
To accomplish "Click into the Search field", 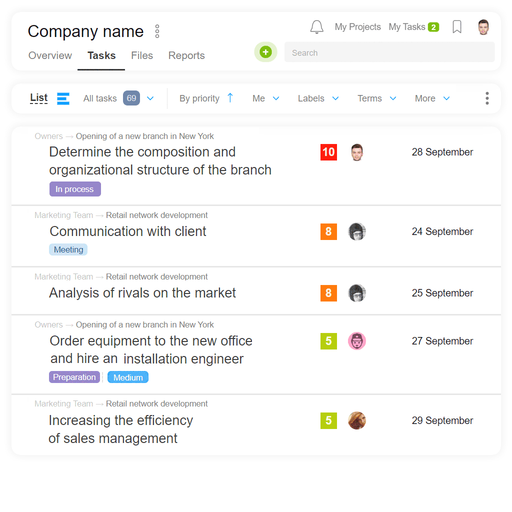I will pyautogui.click(x=389, y=52).
